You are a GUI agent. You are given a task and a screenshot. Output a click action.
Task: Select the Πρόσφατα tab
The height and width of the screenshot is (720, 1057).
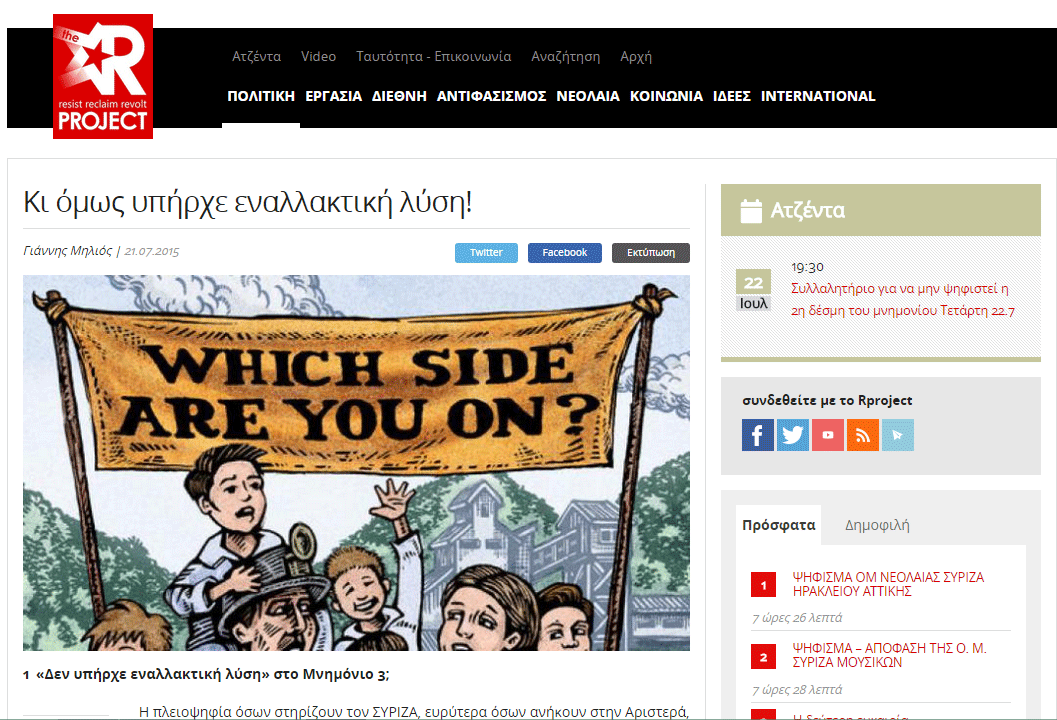[779, 525]
